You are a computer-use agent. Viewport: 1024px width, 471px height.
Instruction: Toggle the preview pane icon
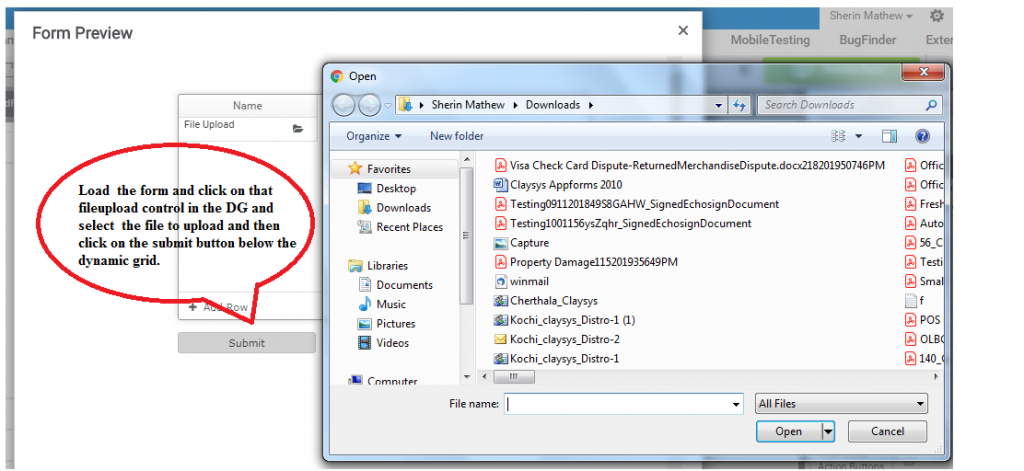[x=889, y=136]
